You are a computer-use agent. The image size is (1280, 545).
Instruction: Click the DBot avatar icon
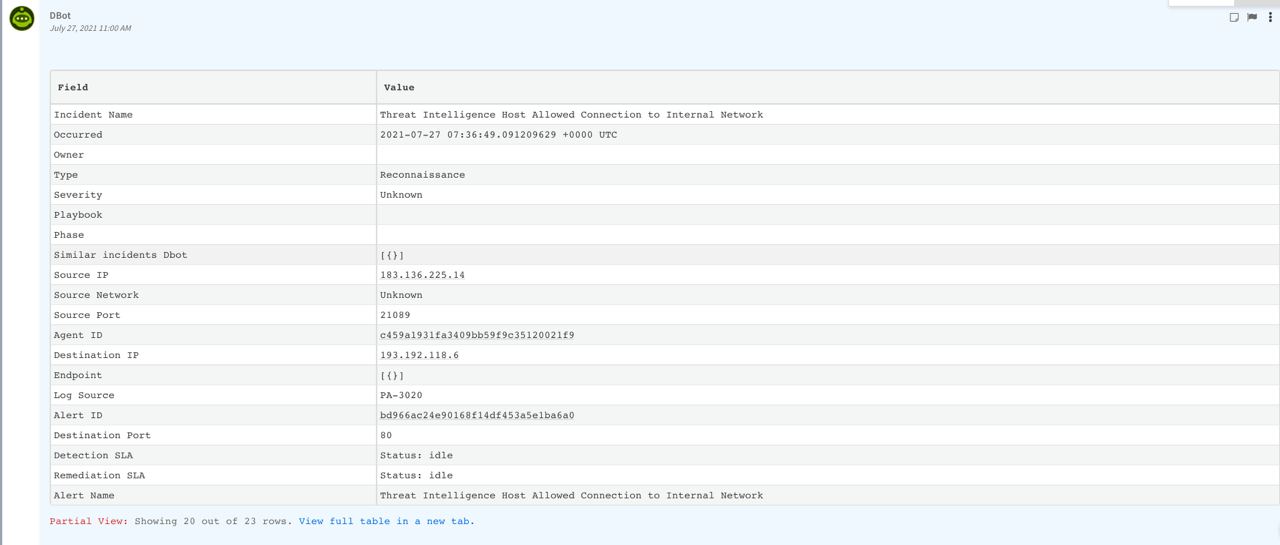click(22, 18)
